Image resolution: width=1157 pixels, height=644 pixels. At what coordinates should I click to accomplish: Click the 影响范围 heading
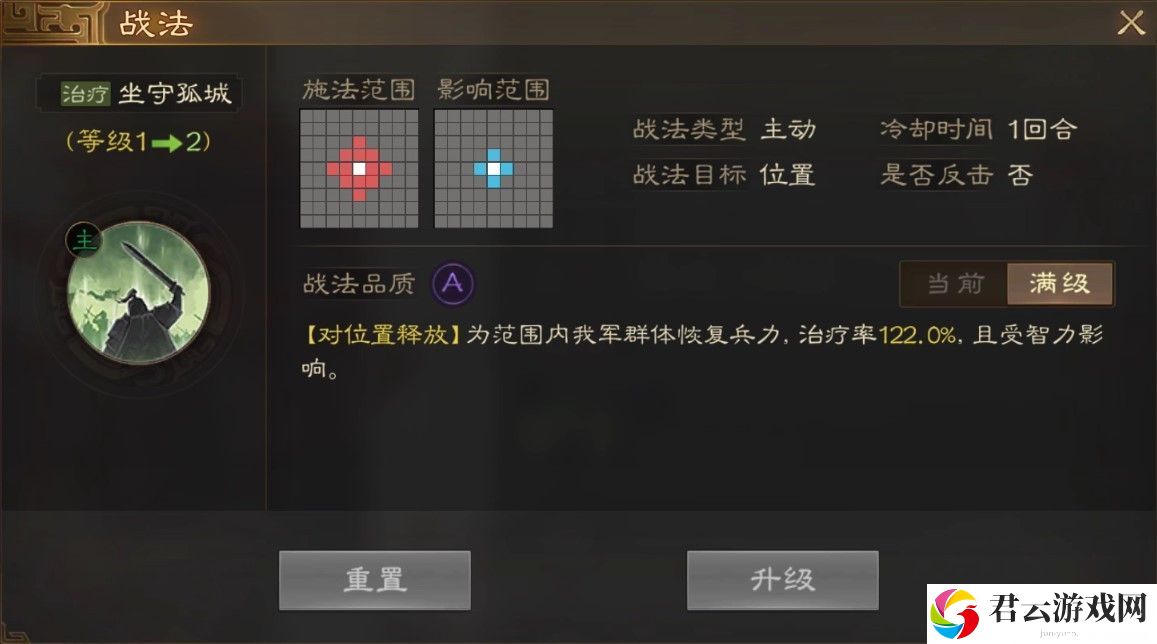pyautogui.click(x=493, y=89)
